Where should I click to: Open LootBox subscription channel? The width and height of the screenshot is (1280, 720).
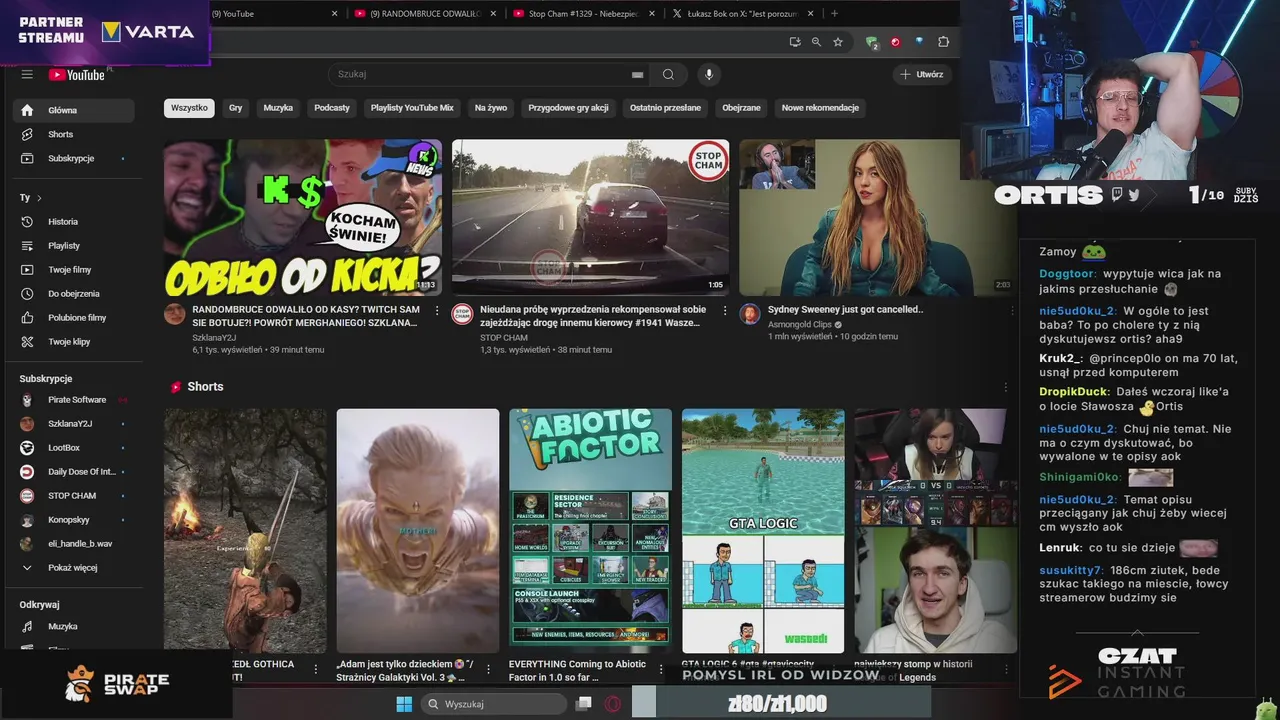coord(74,448)
